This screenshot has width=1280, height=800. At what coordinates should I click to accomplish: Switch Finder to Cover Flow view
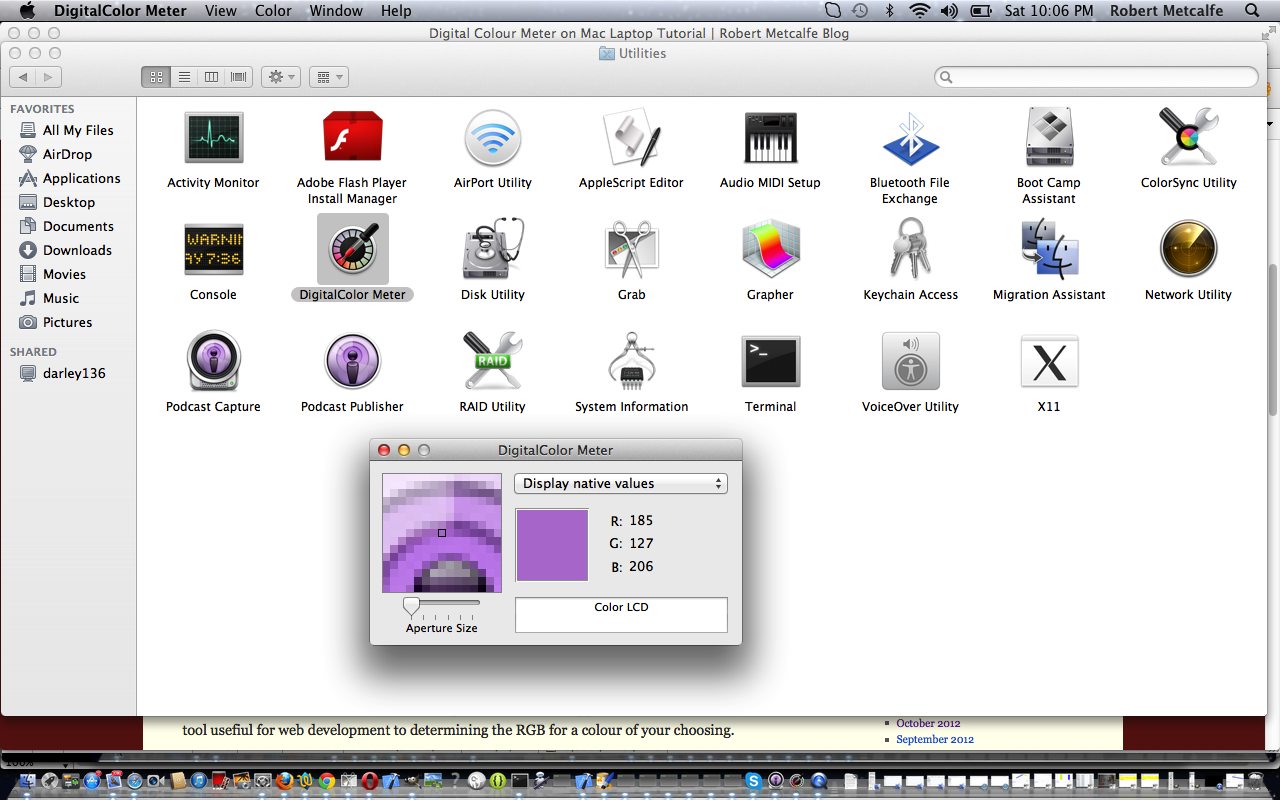pos(238,77)
